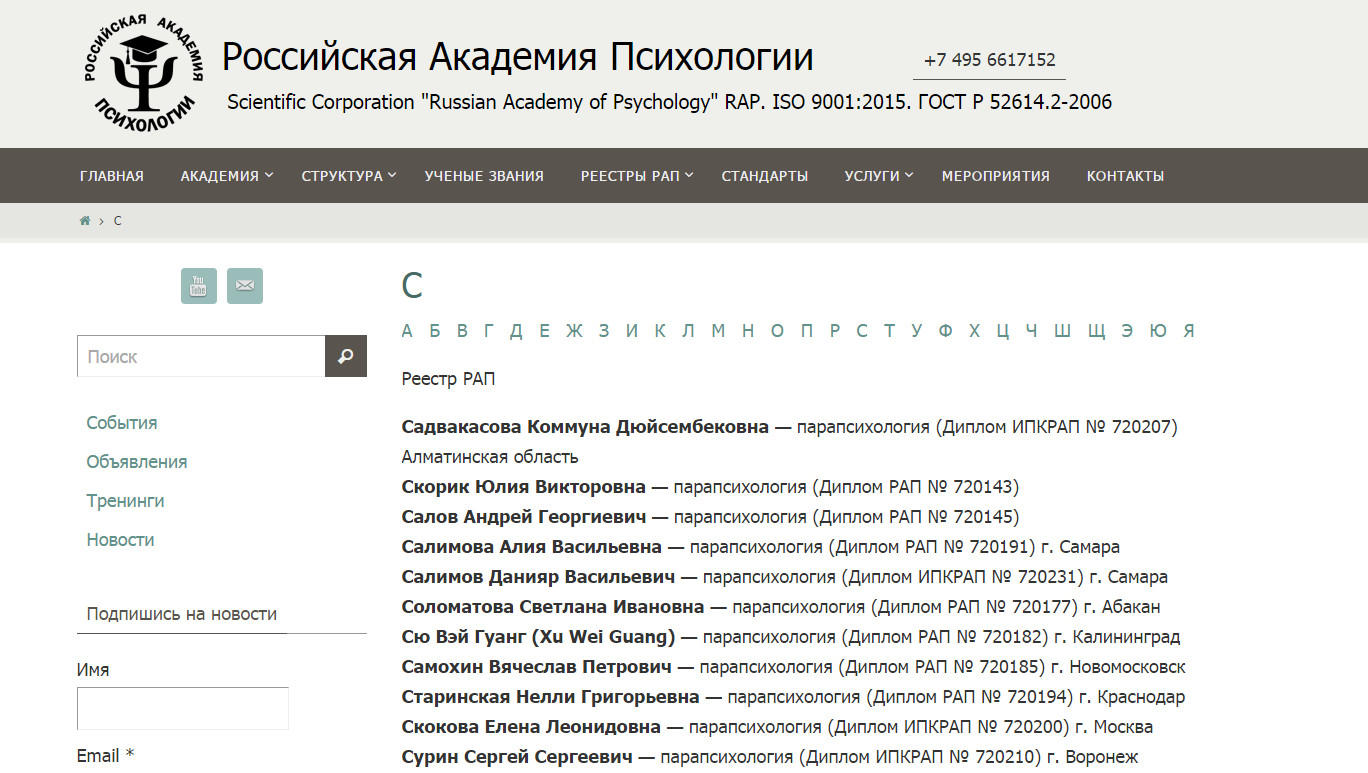Click the Russian Academy of Psychology logo
Viewport: 1368px width, 773px height.
click(x=143, y=74)
